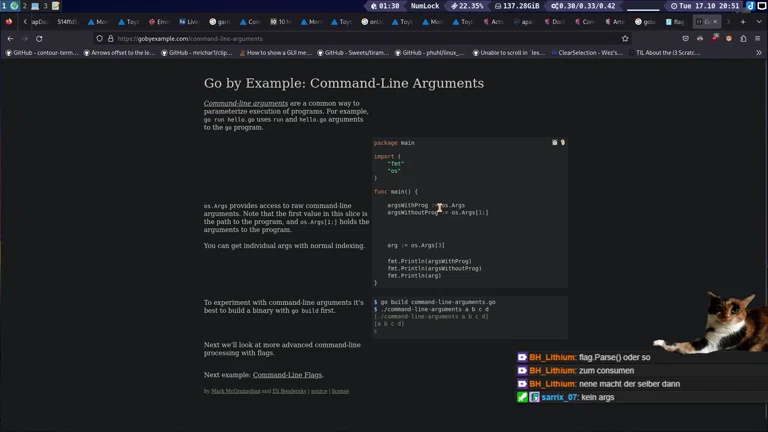Reload the page with the refresh icon
This screenshot has width=768, height=432.
coord(39,38)
